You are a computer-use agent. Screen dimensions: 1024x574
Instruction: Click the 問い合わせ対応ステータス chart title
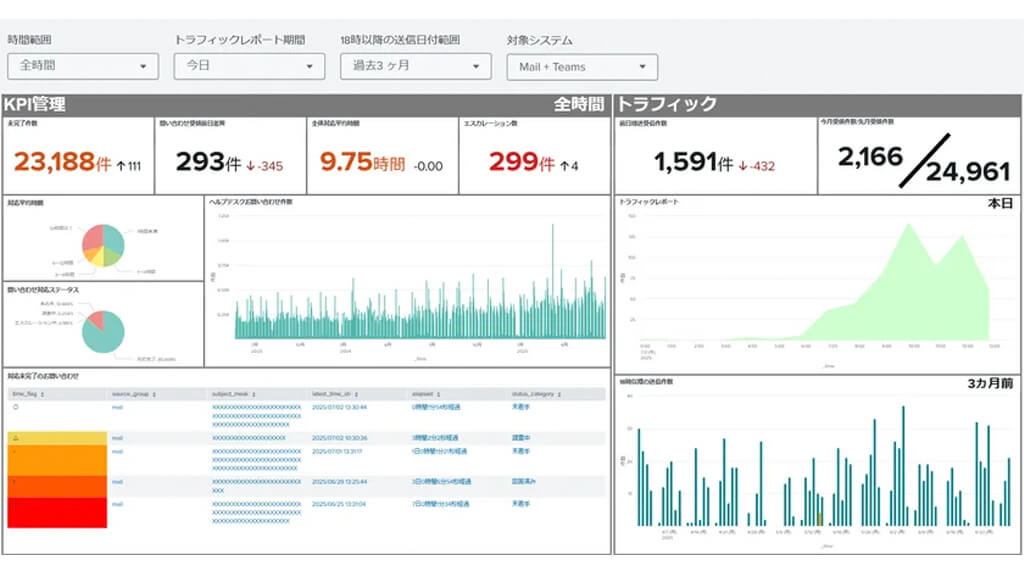click(43, 289)
